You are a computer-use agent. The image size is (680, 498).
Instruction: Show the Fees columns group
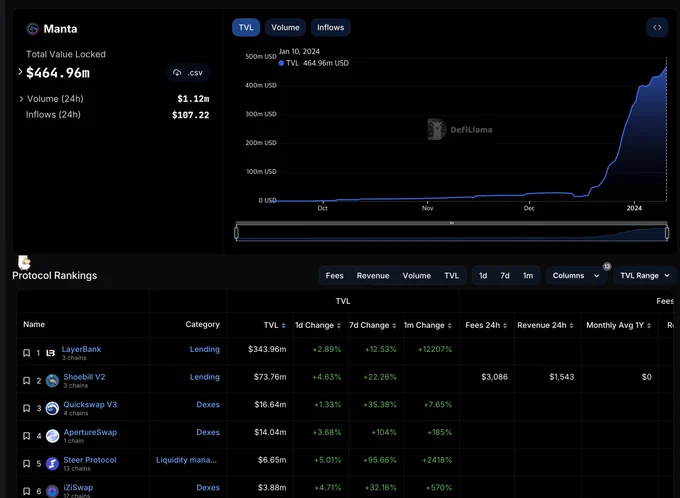[x=334, y=275]
